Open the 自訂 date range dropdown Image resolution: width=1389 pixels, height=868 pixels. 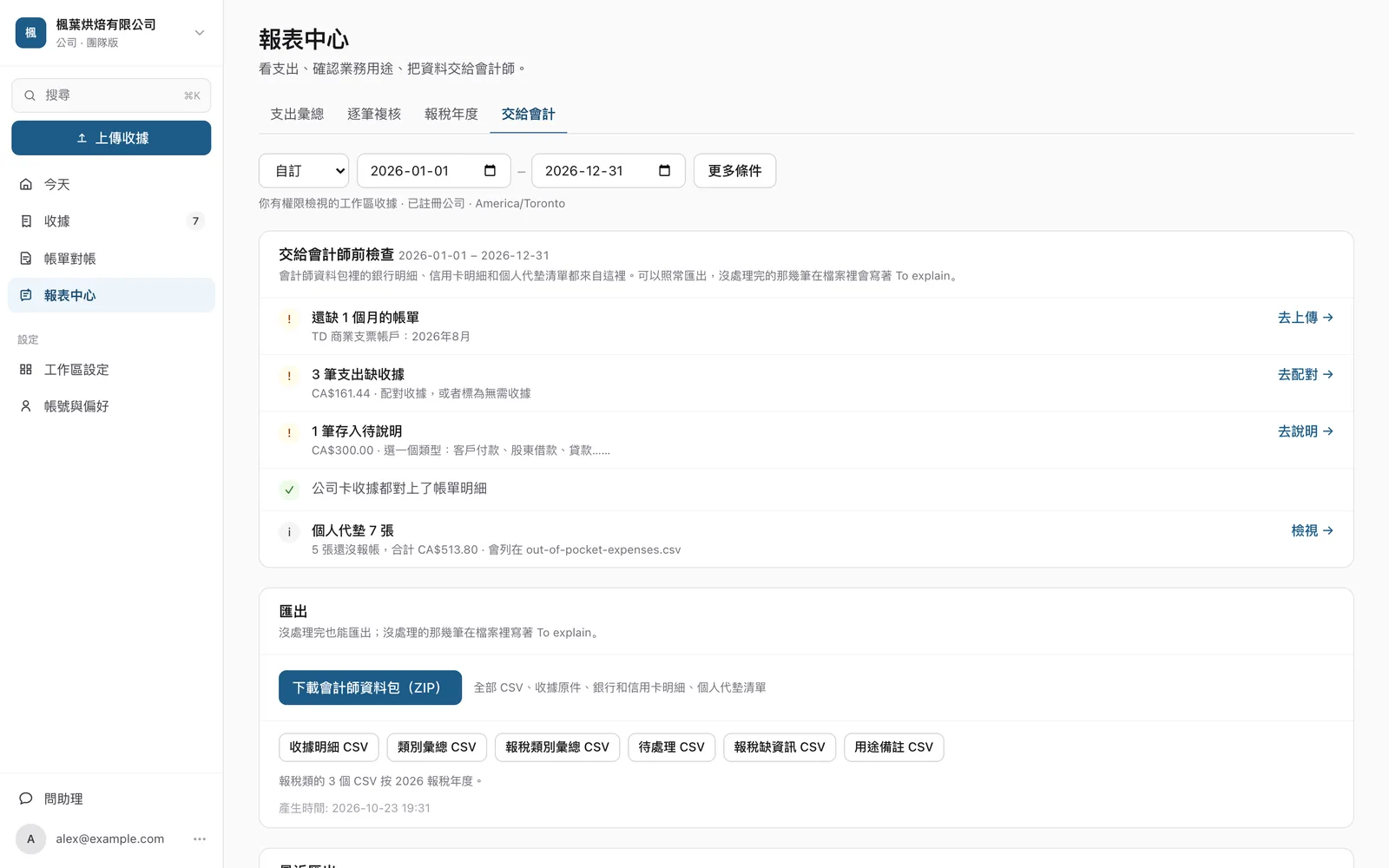coord(304,171)
